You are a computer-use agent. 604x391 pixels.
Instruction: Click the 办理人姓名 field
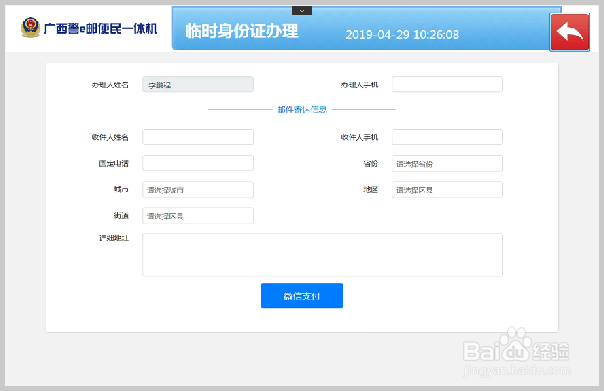point(198,84)
